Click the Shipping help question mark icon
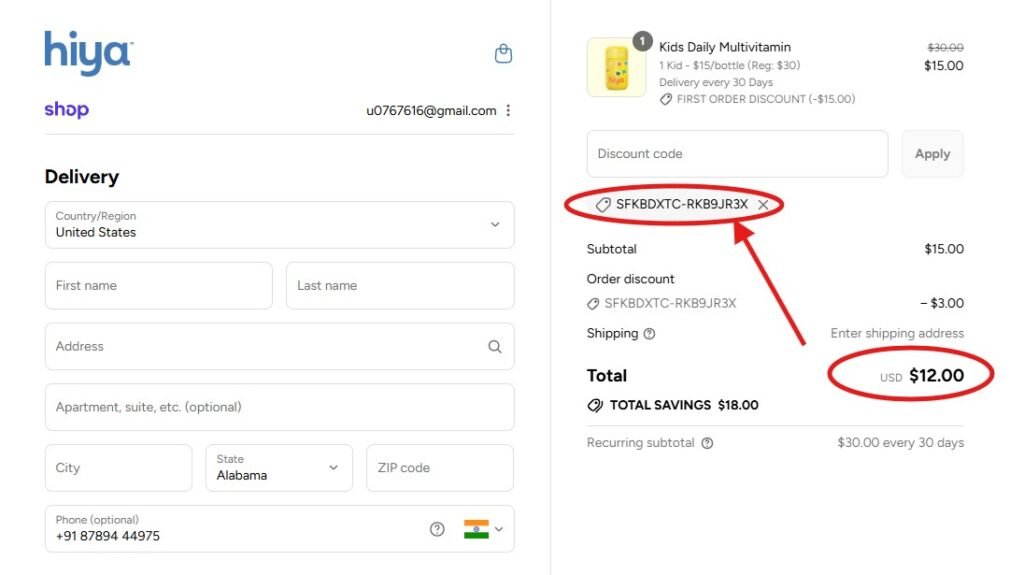 [x=649, y=334]
